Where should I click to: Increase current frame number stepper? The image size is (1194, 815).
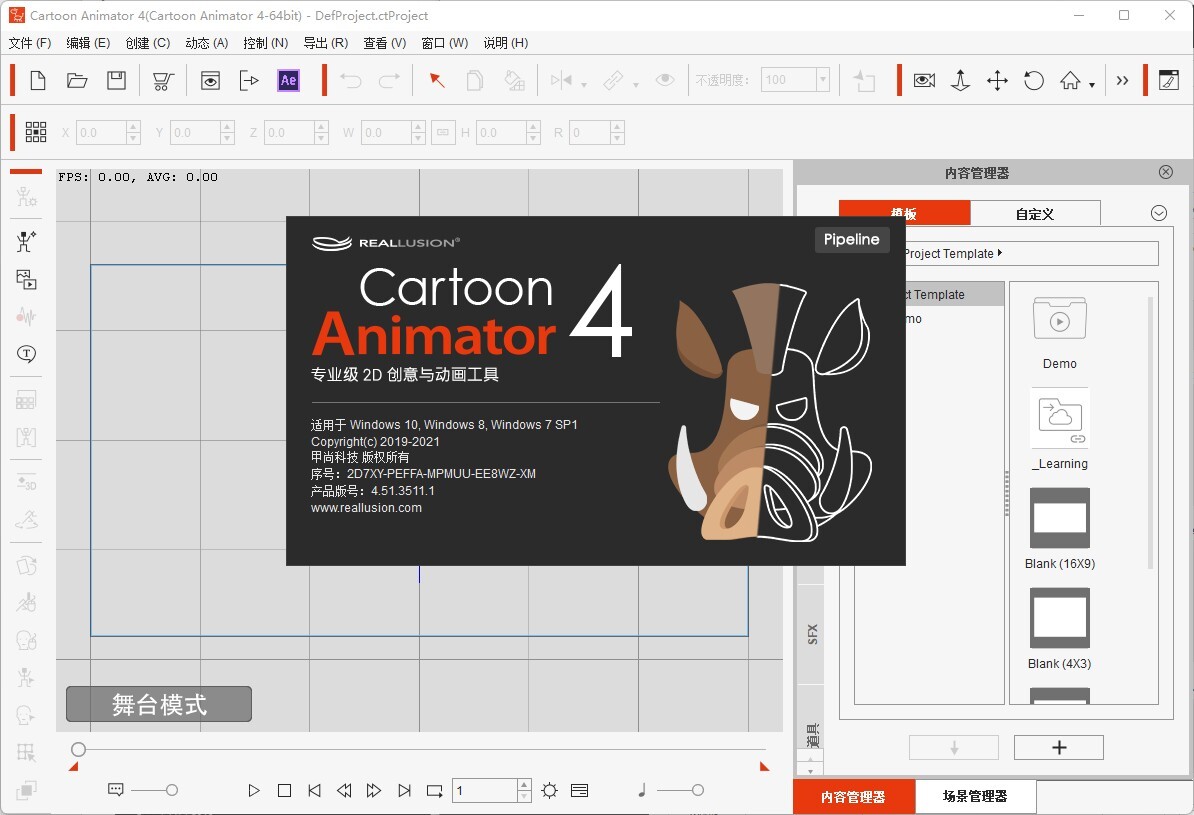(524, 785)
